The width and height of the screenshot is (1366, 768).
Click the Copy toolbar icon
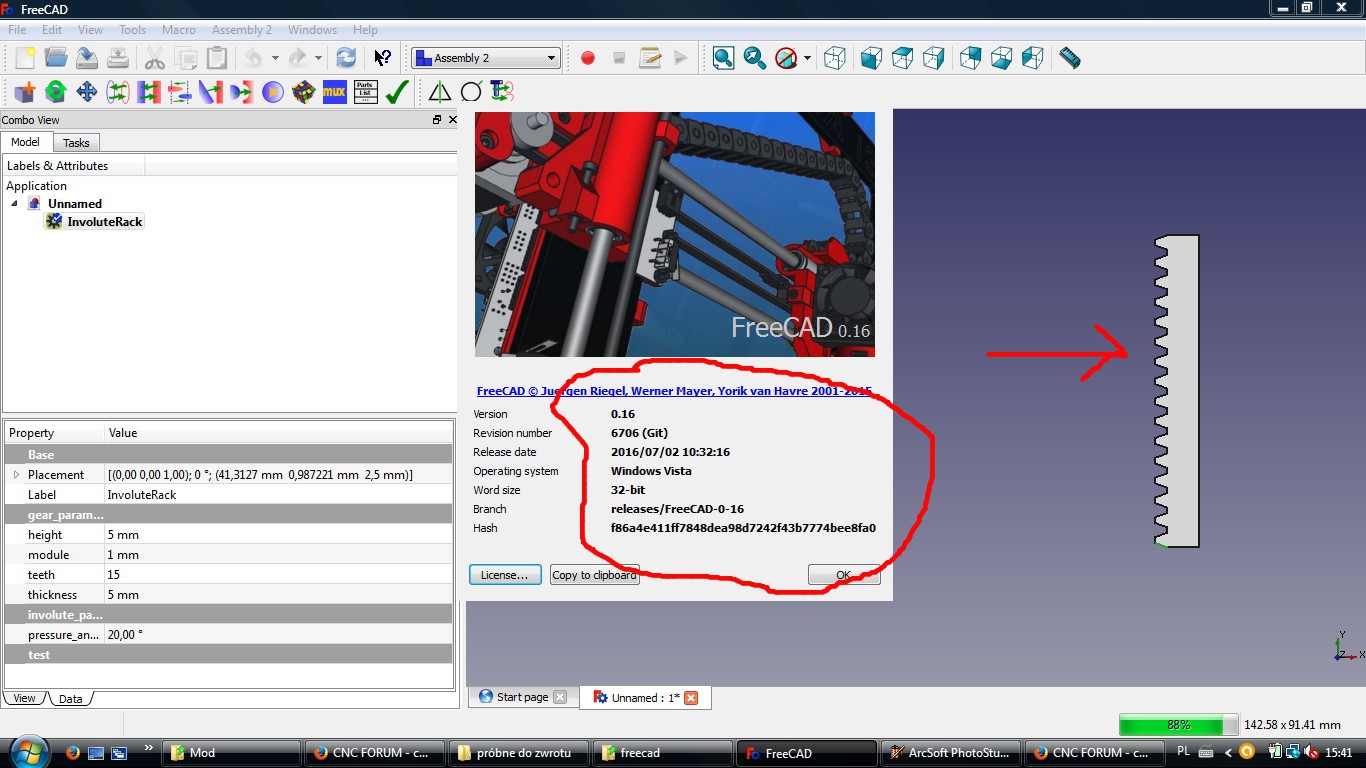tap(185, 58)
